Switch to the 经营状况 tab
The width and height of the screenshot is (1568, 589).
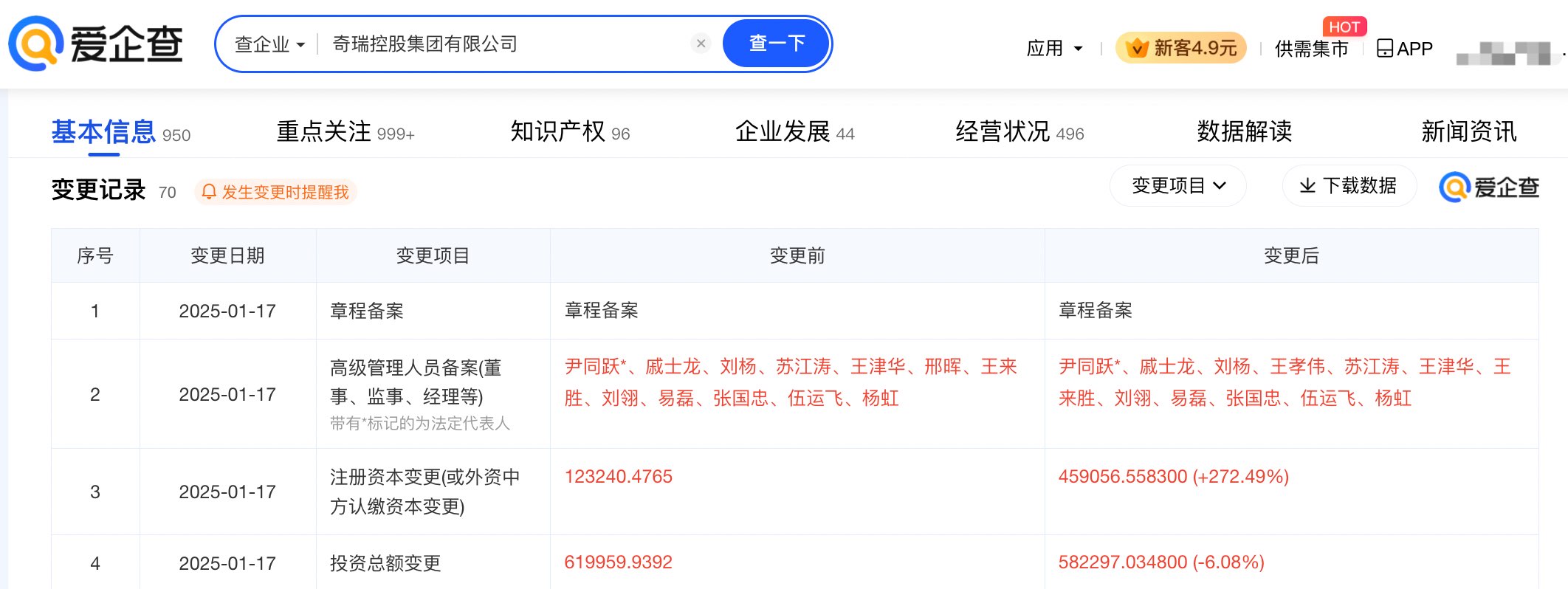pos(1019,132)
